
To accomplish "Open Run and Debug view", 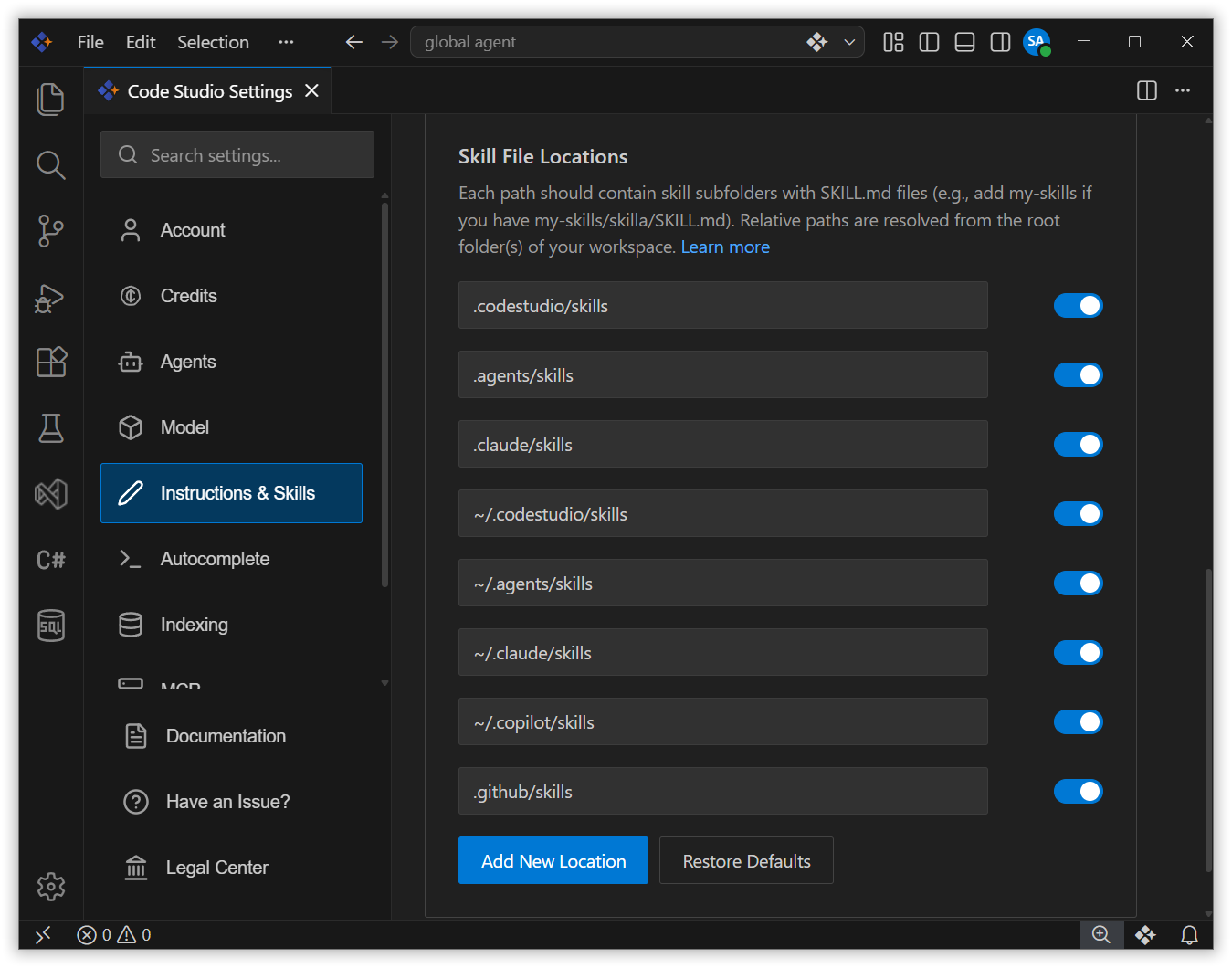I will (51, 297).
